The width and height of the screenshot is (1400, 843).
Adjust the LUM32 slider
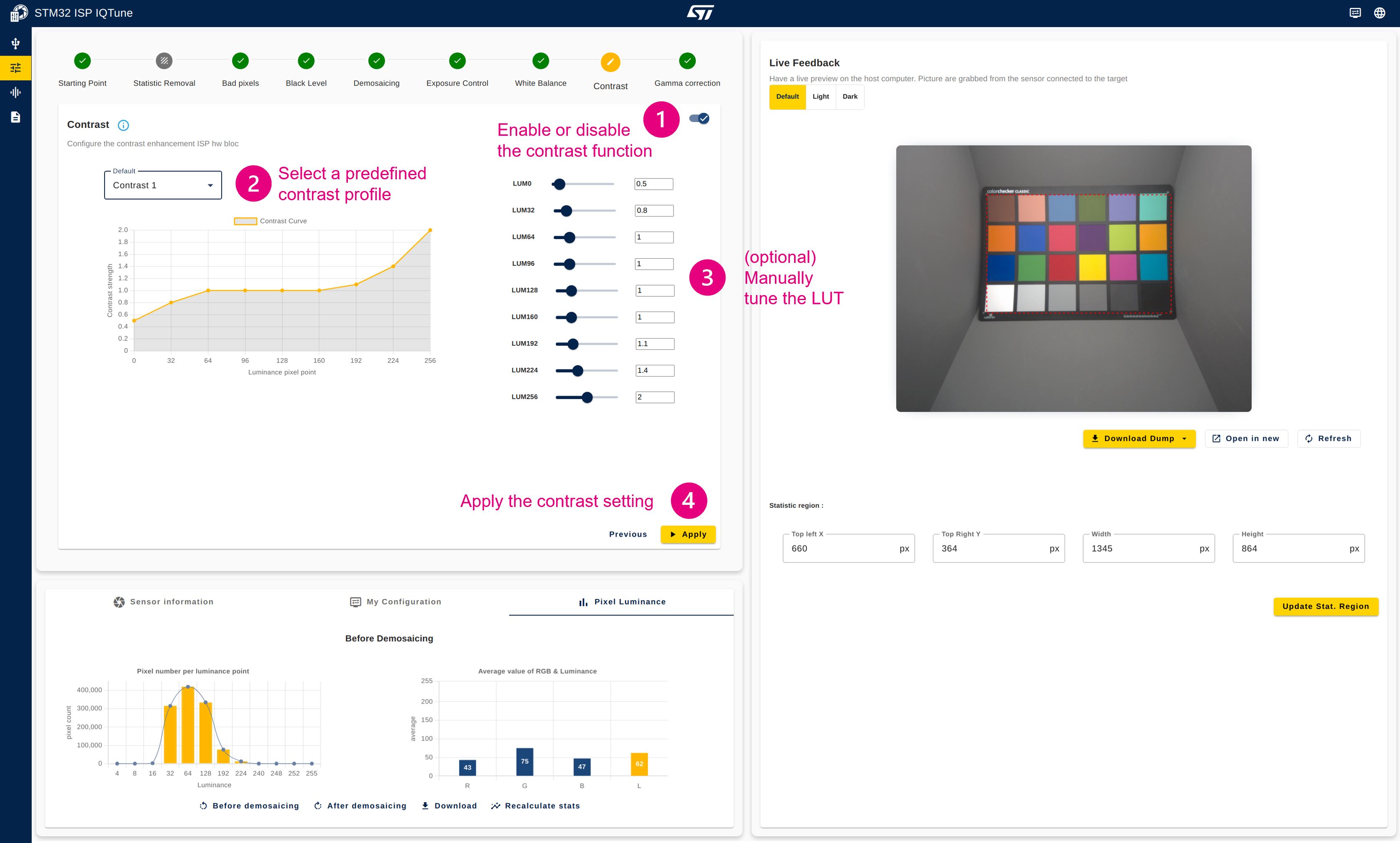pos(585,211)
